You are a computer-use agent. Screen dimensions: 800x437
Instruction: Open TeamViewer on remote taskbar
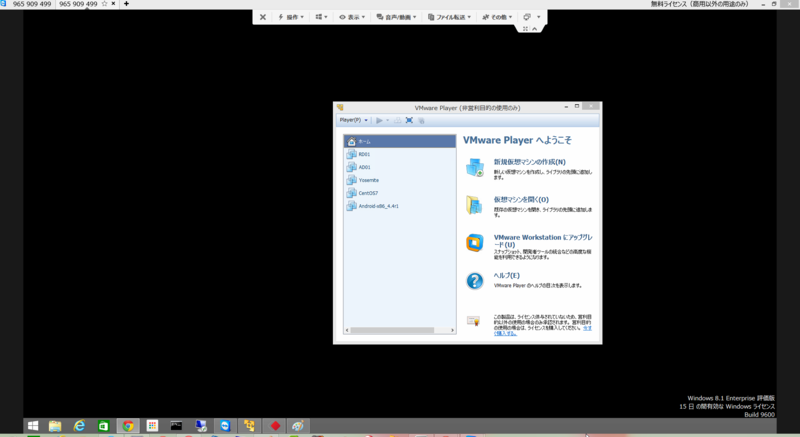tap(225, 426)
